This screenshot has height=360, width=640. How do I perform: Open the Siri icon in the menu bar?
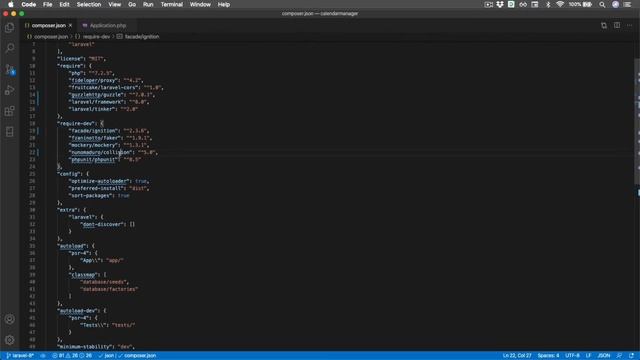point(615,4)
